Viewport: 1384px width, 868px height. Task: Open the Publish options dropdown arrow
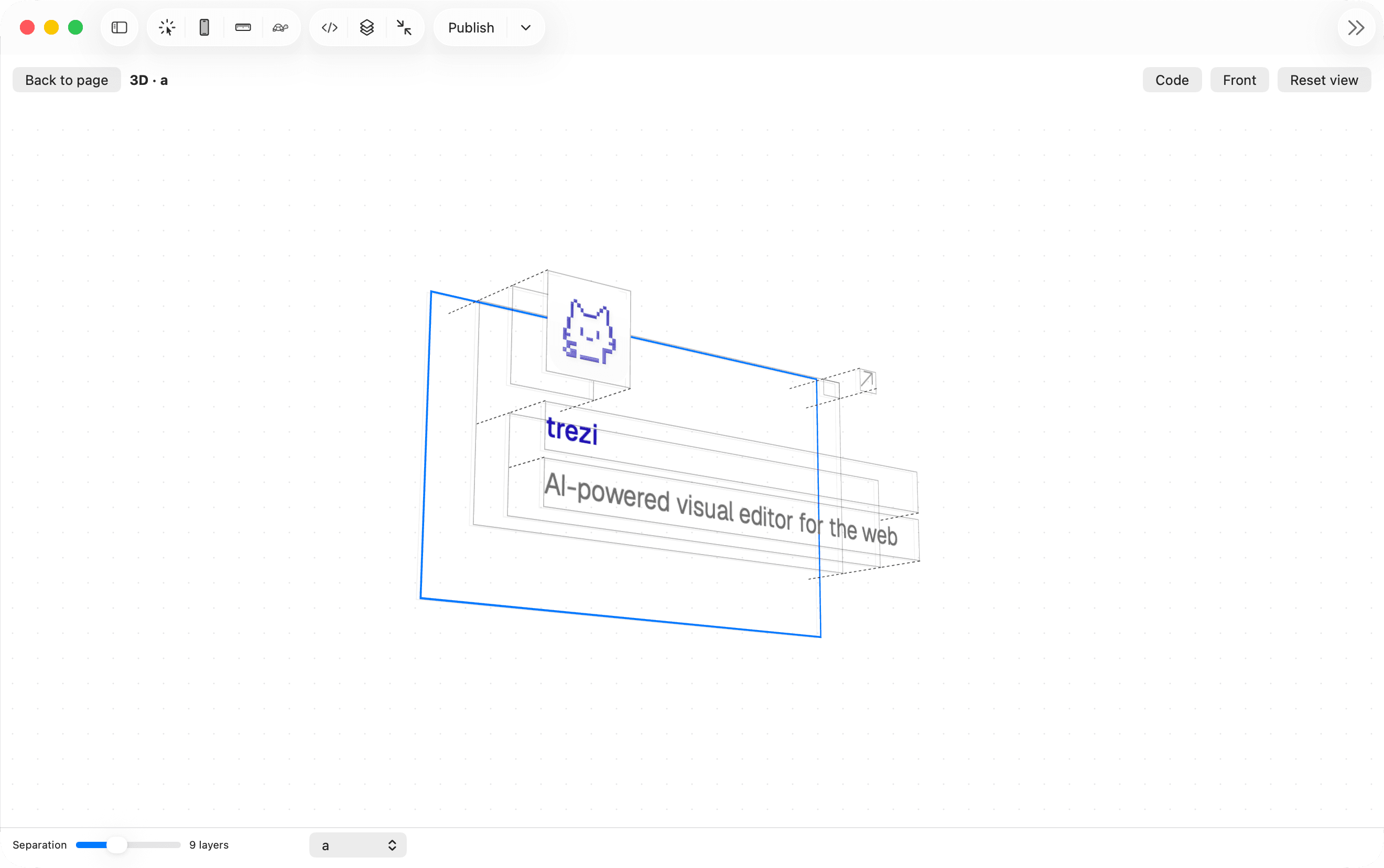click(x=526, y=28)
